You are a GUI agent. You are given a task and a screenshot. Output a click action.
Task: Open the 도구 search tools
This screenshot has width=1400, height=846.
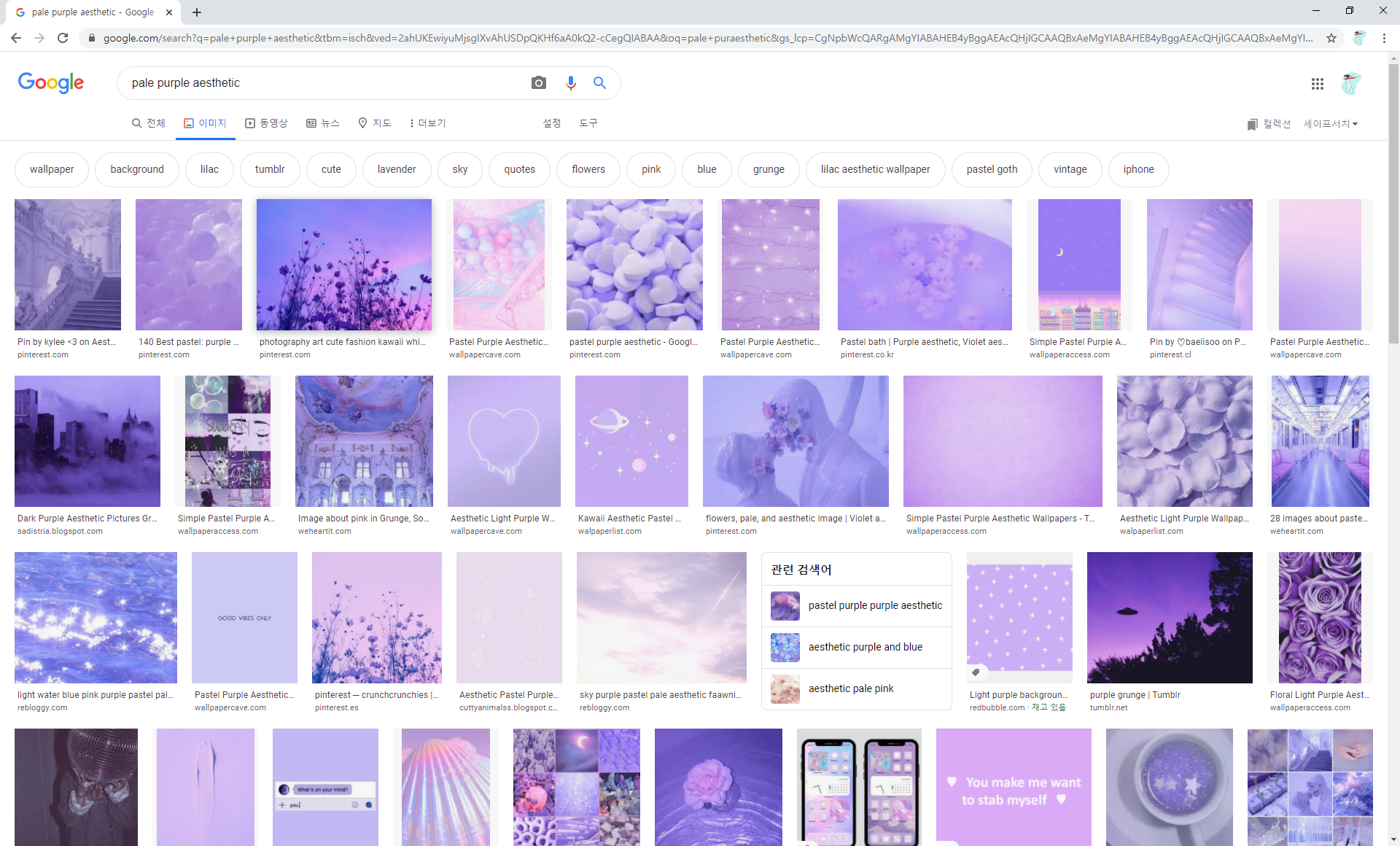588,123
